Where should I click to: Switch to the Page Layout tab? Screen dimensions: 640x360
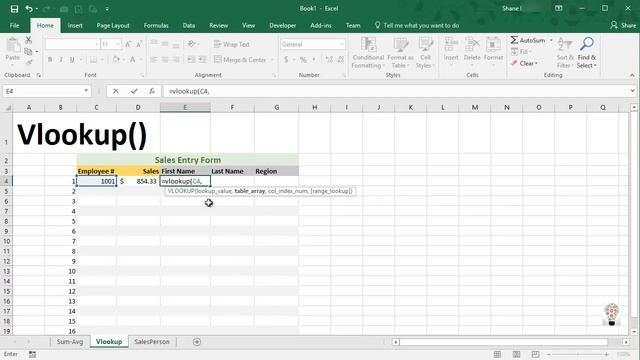click(113, 25)
